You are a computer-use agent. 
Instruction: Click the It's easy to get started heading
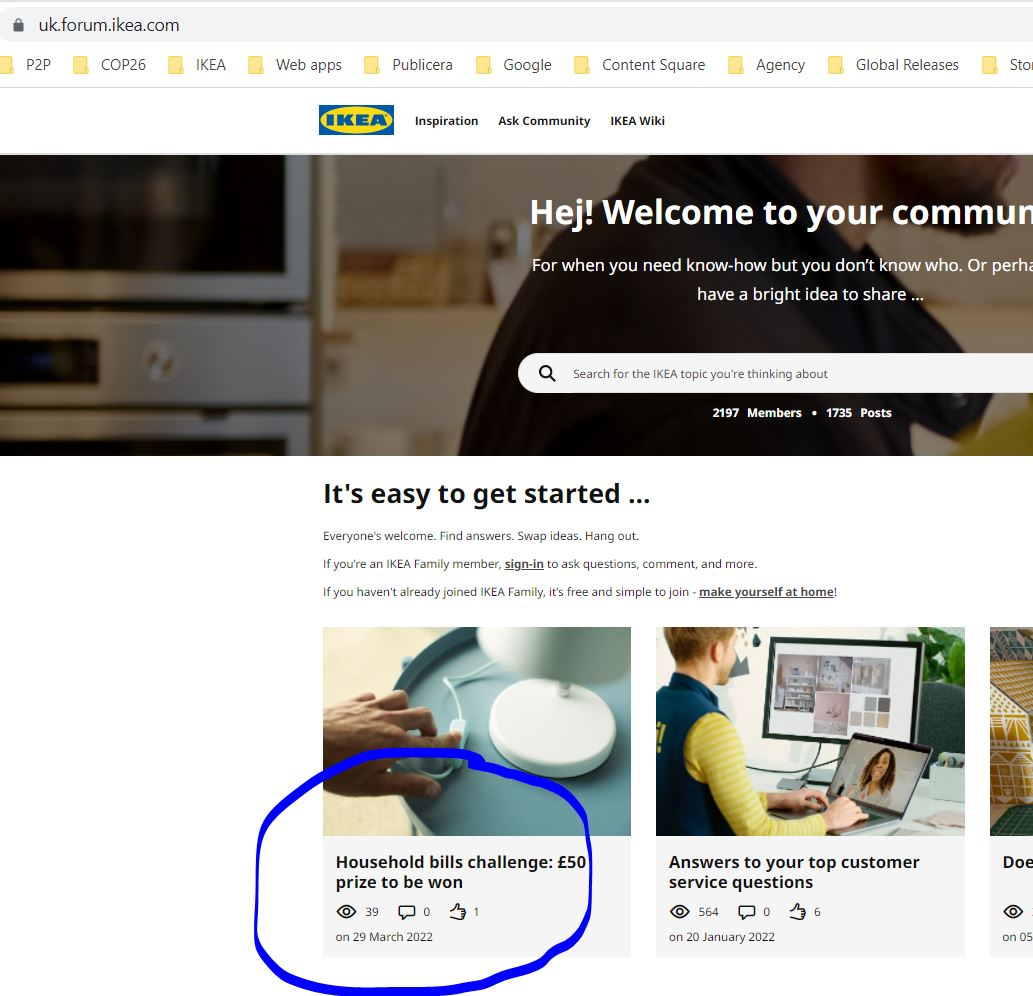[486, 493]
